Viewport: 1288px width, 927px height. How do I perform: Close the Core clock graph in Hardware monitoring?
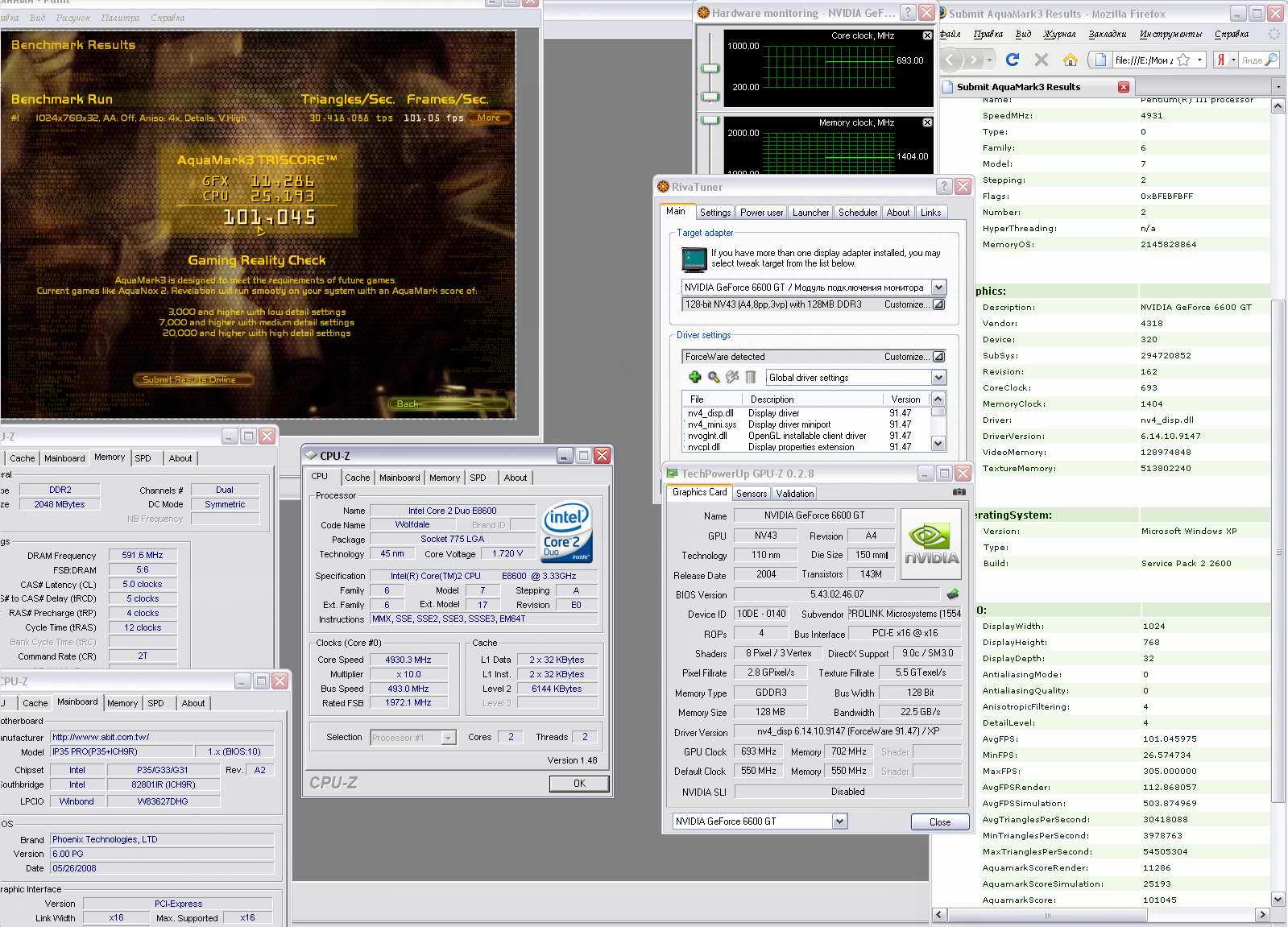[x=927, y=35]
